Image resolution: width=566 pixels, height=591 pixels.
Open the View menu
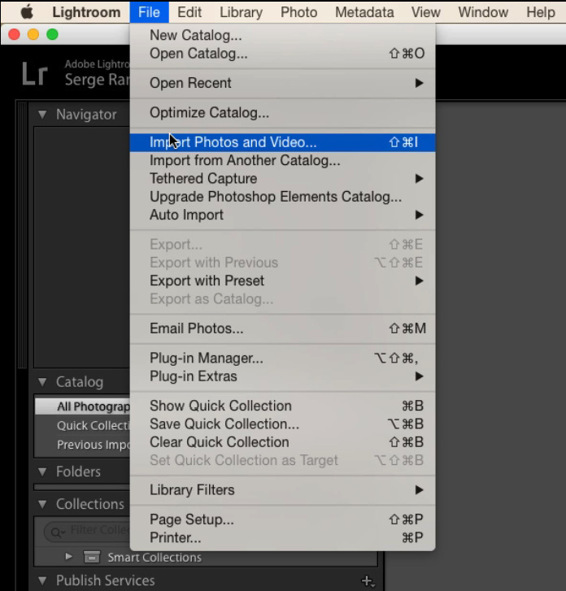coord(426,12)
